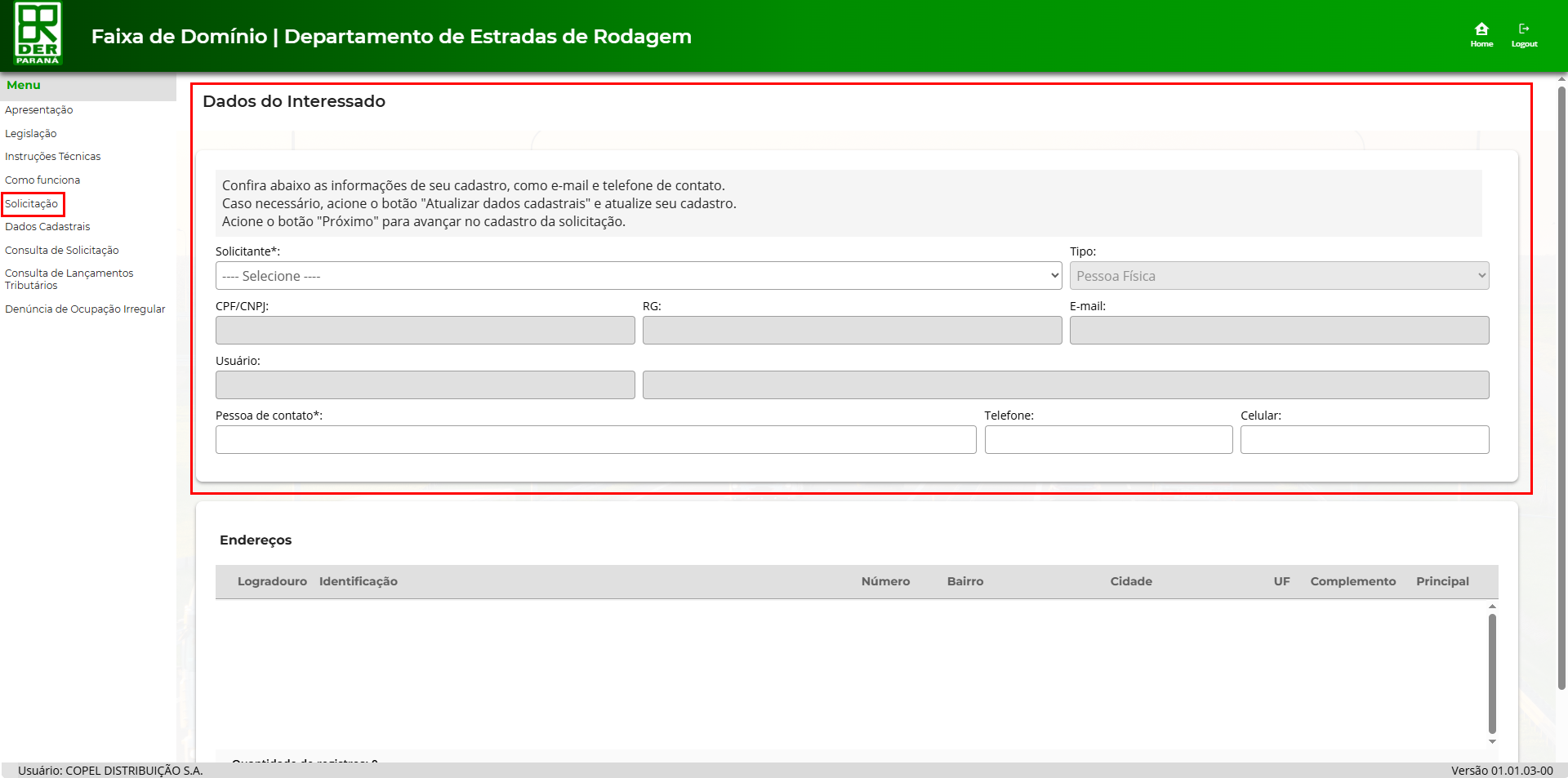
Task: Open Apresentação menu item
Action: click(x=39, y=110)
